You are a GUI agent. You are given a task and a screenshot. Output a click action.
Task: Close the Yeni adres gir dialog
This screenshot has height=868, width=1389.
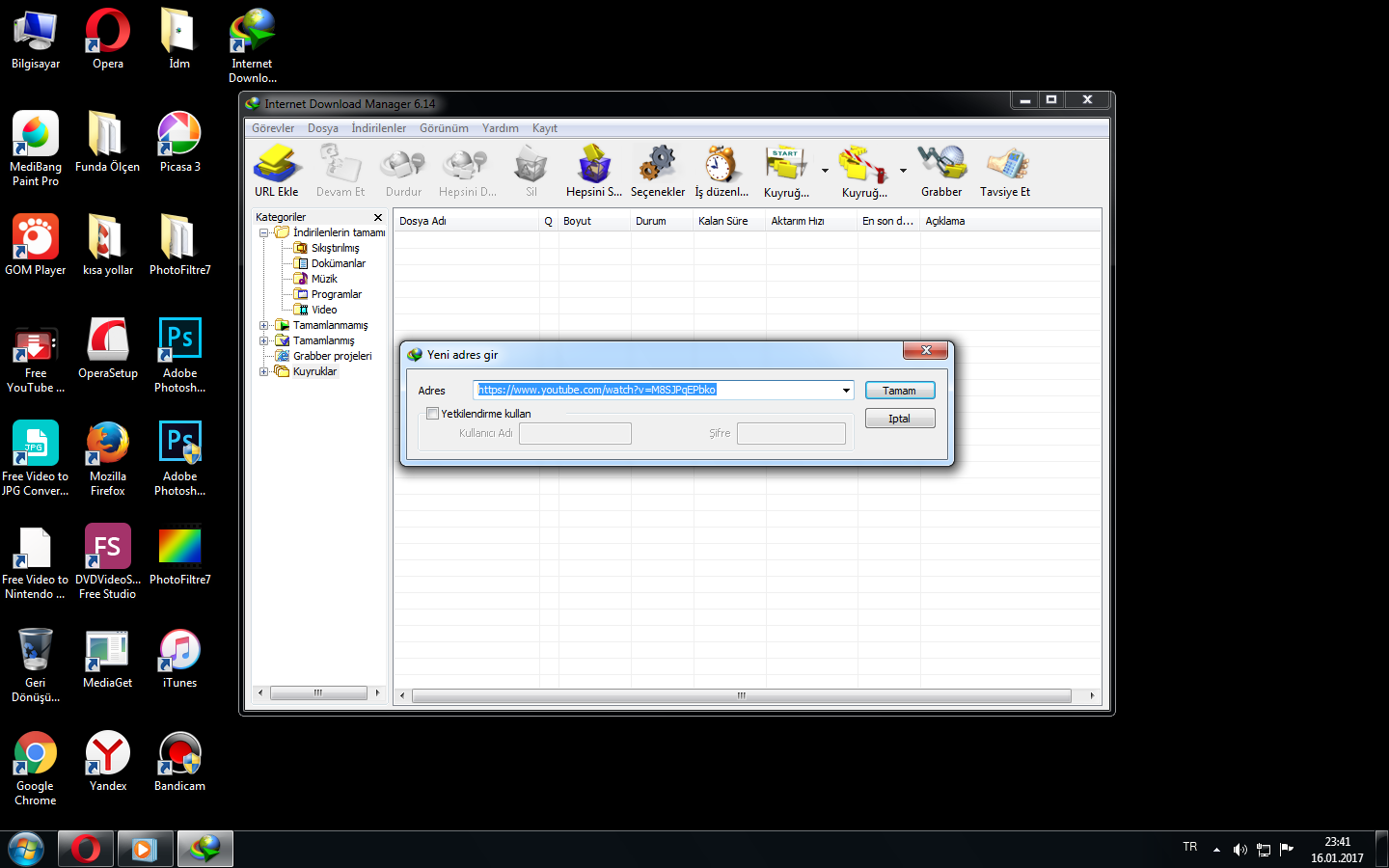tap(926, 350)
